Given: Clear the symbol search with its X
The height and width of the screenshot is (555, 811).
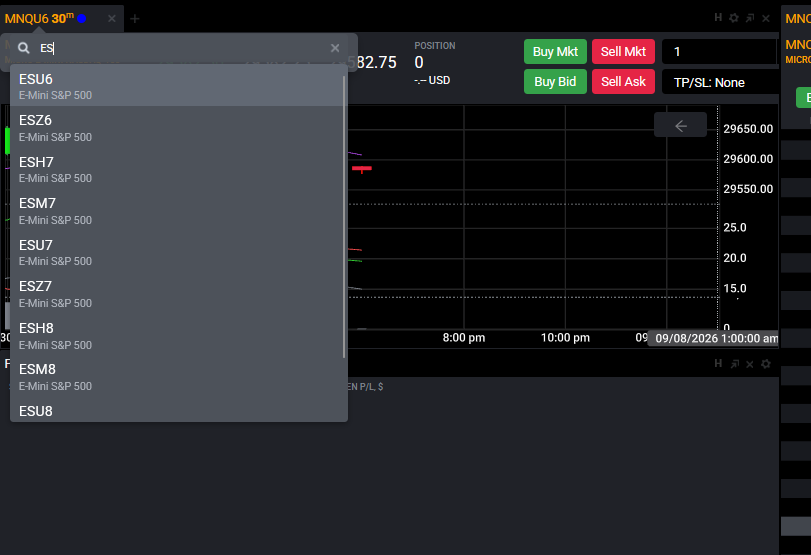Looking at the screenshot, I should point(335,48).
